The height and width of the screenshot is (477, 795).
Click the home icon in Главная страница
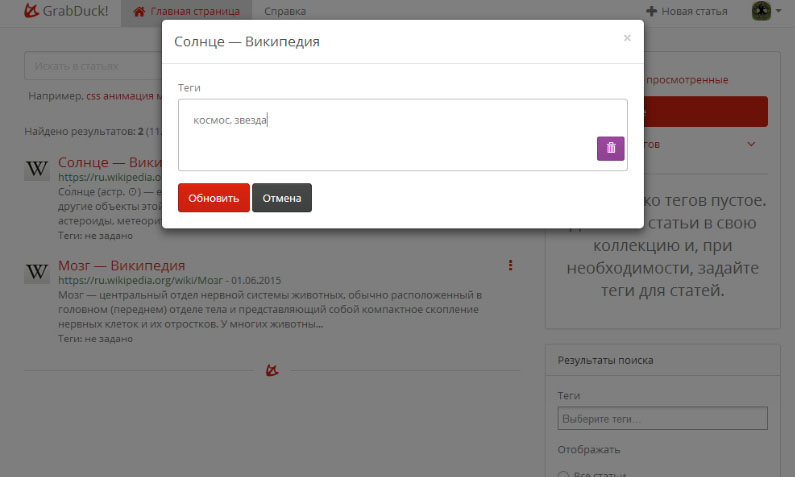(139, 11)
